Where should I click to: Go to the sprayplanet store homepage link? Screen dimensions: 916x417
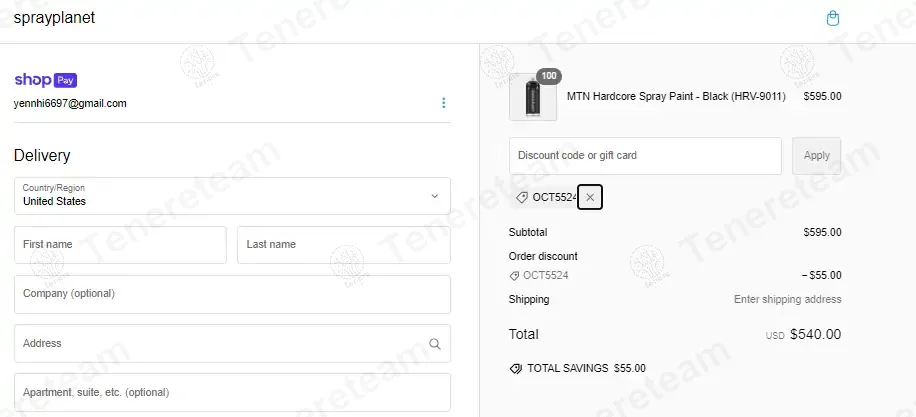54,18
